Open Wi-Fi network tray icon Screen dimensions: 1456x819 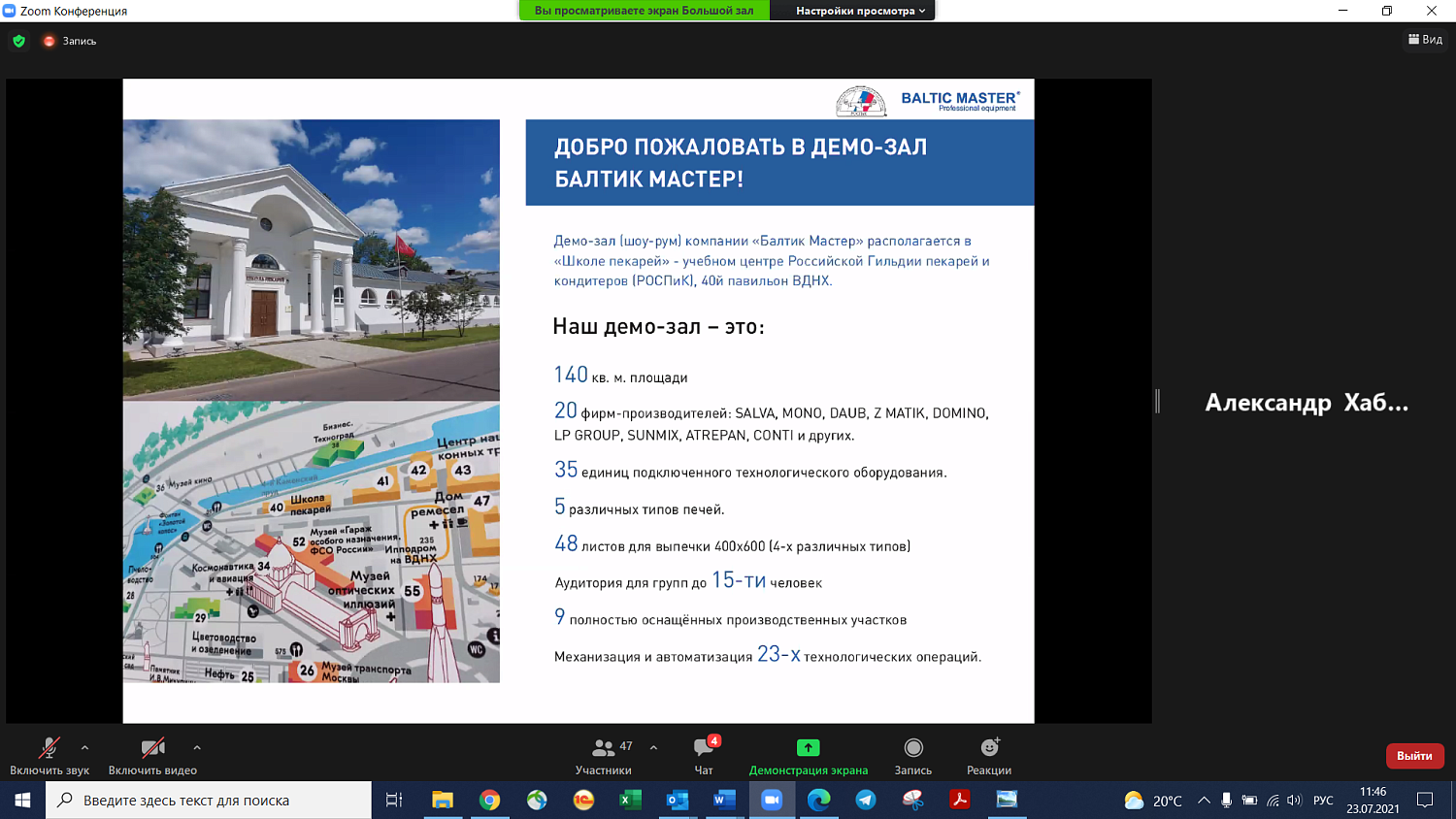1273,801
